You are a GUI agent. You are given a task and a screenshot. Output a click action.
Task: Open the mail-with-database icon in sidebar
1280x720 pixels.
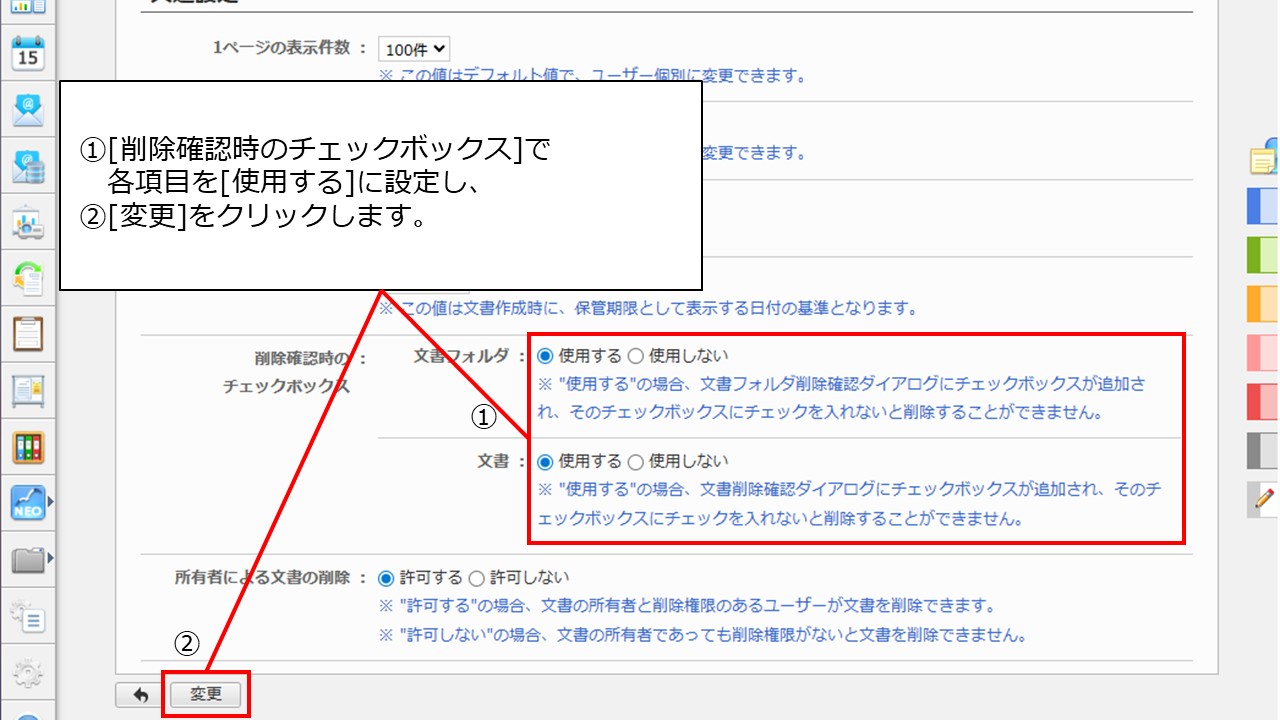28,166
